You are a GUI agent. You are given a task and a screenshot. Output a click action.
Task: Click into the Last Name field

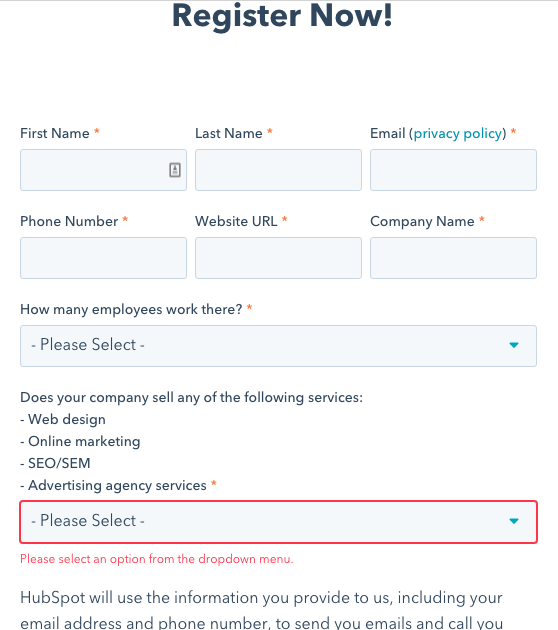278,170
